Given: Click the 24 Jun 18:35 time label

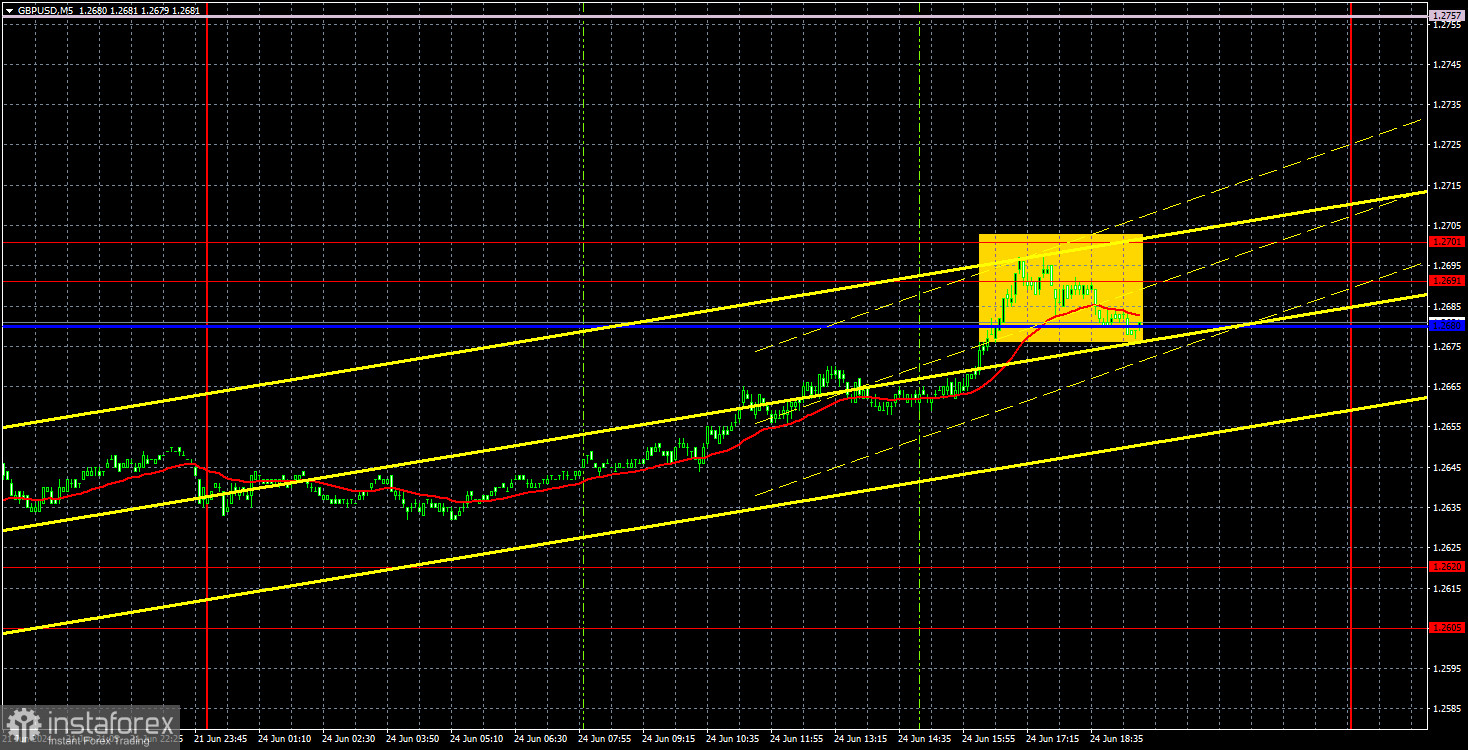Looking at the screenshot, I should click(1119, 739).
